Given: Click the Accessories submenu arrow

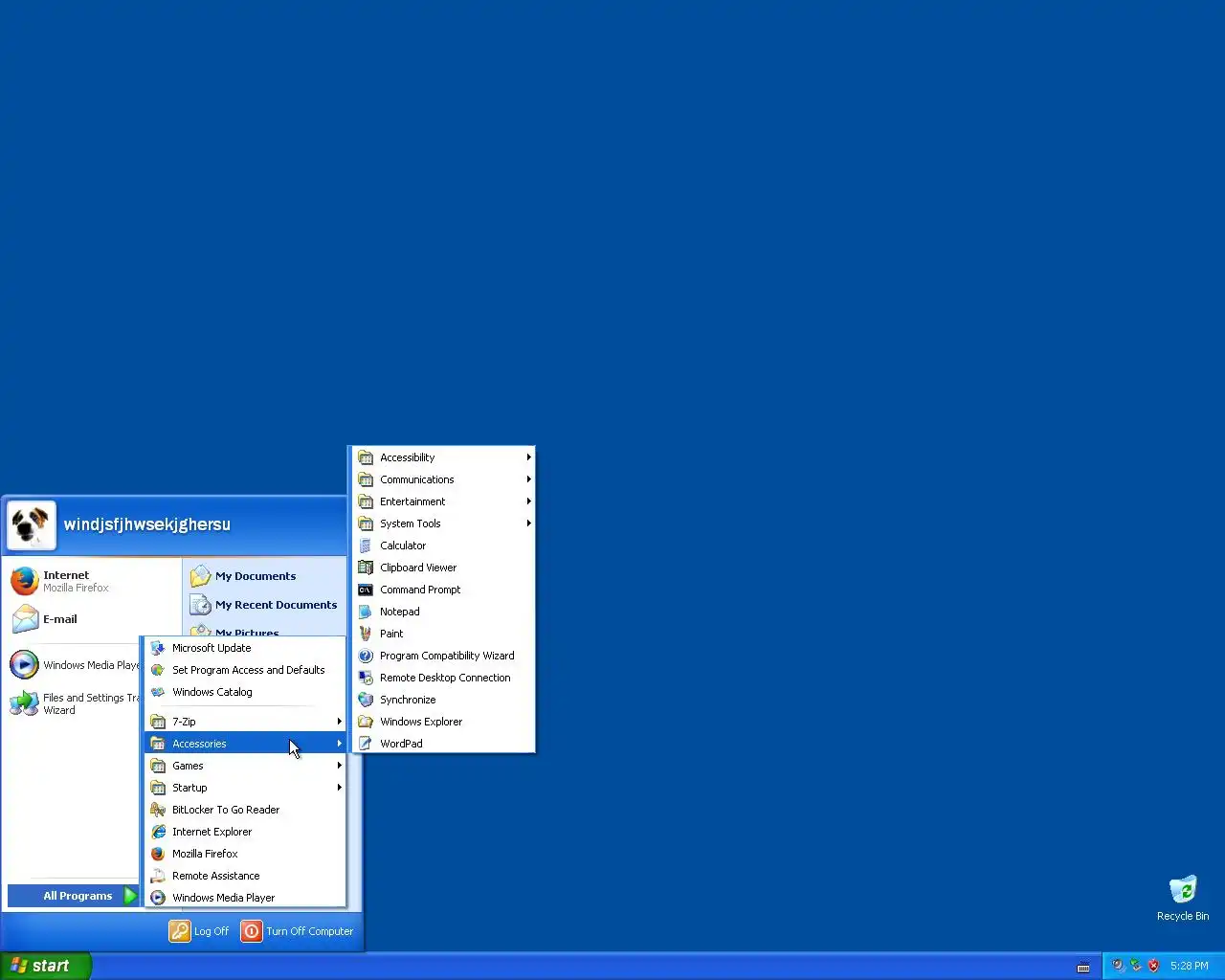Looking at the screenshot, I should pos(339,744).
